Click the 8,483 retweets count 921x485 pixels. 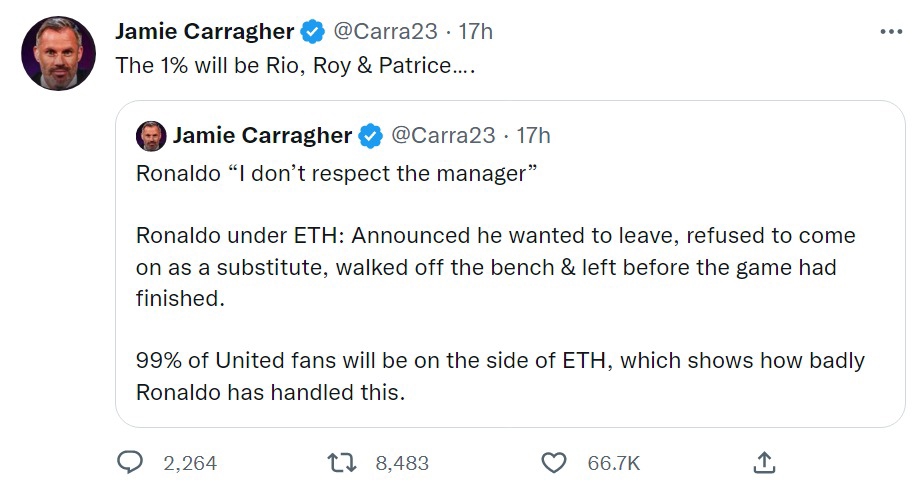pos(402,463)
